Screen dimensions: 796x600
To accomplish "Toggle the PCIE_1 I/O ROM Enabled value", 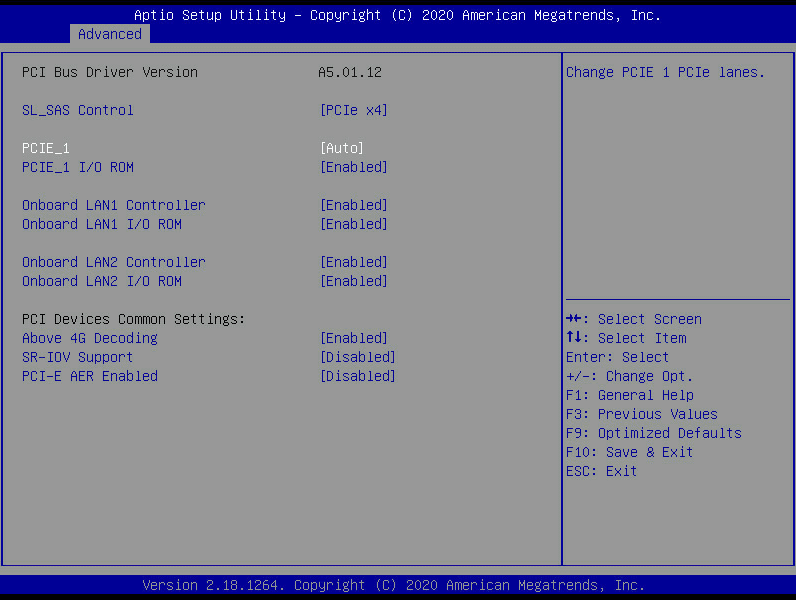I will point(354,168).
